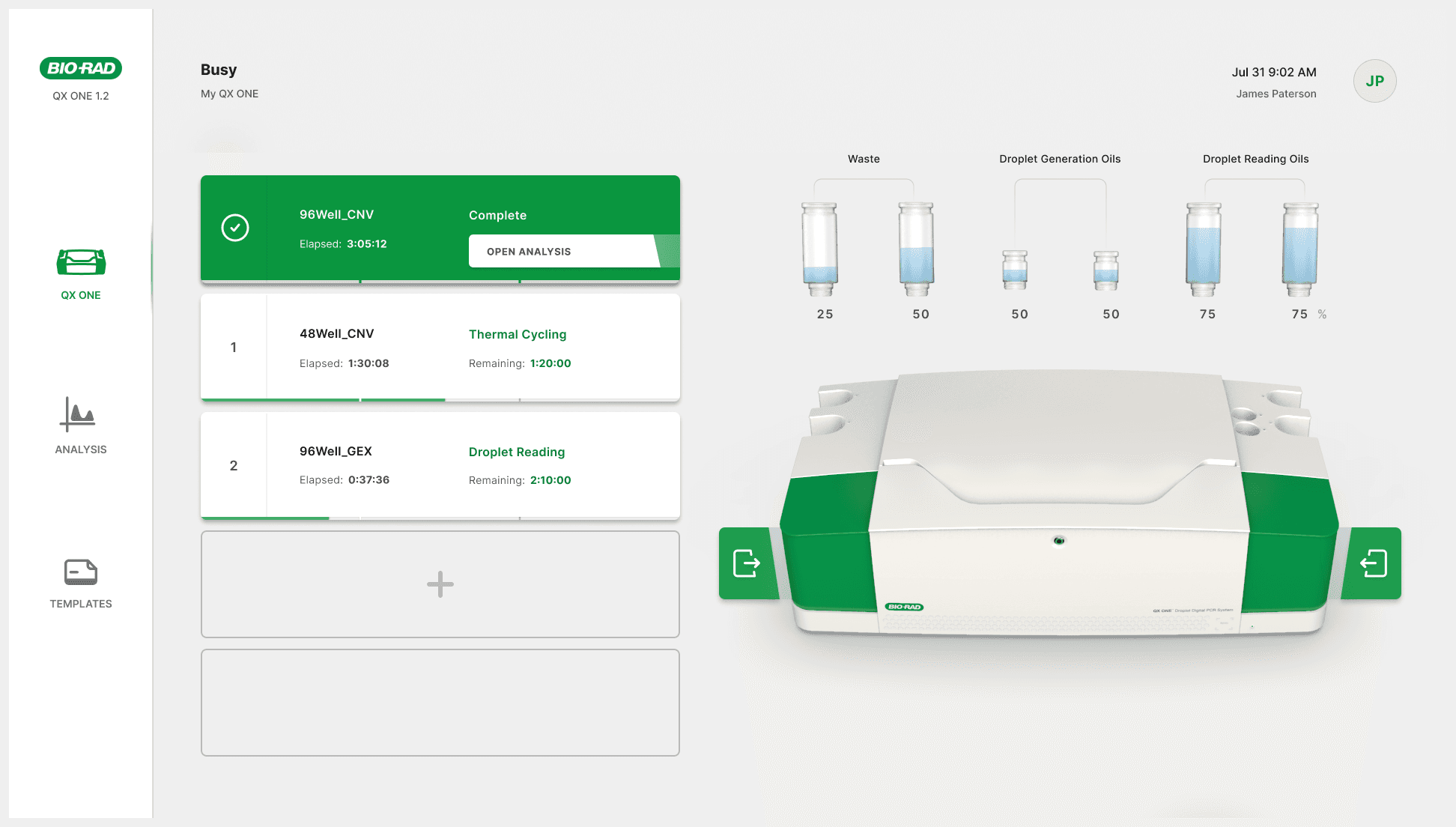The height and width of the screenshot is (827, 1456).
Task: Click the QX ONE instrument image
Action: pos(1059,509)
